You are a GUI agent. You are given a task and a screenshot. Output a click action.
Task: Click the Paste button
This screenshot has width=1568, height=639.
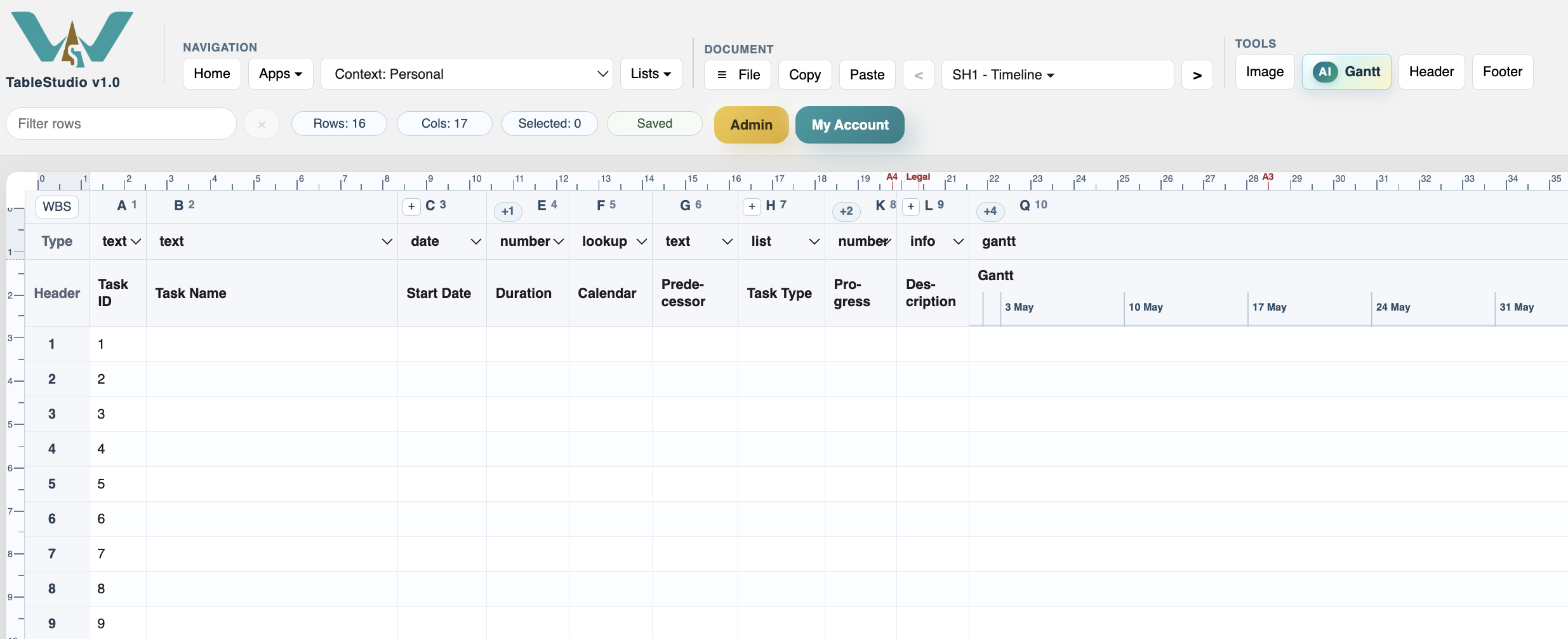click(867, 75)
